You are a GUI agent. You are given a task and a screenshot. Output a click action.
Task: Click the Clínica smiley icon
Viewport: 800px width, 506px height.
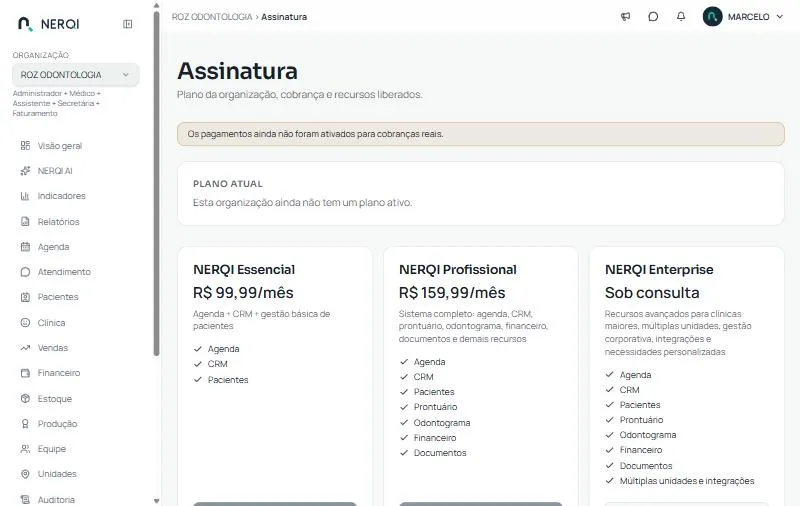[25, 322]
